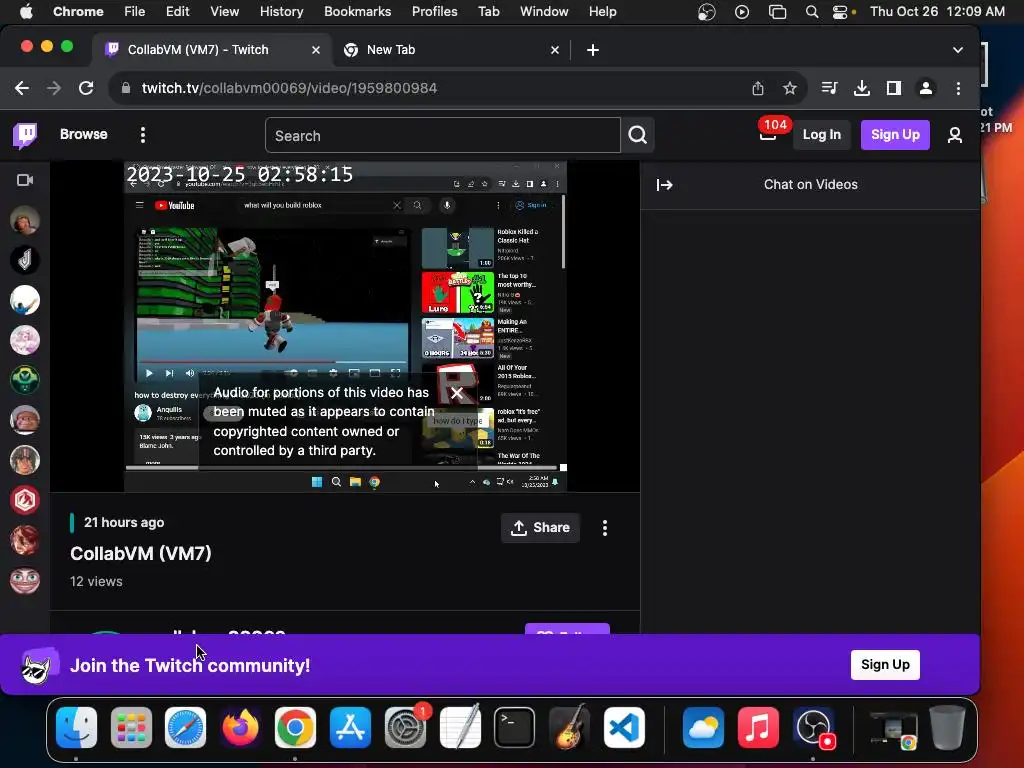Open a new tab with the plus button
1024x768 pixels.
tap(592, 50)
